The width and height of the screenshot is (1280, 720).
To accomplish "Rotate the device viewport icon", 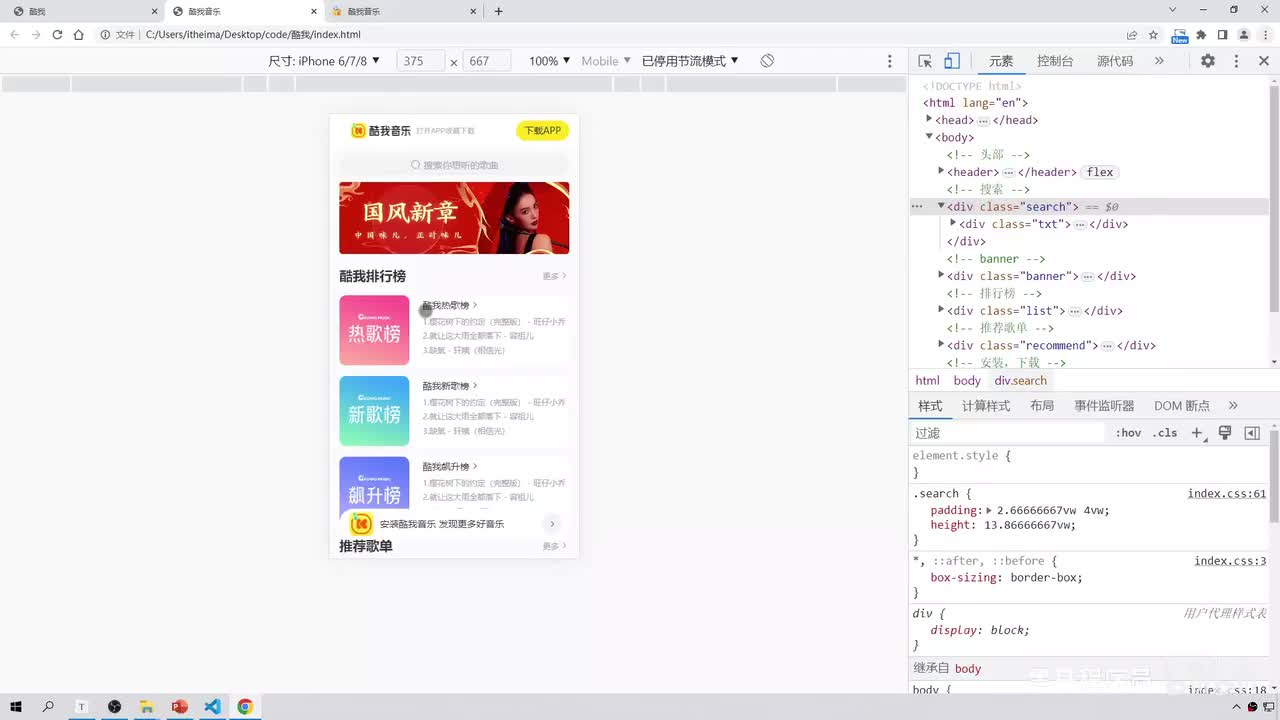I will coord(767,61).
